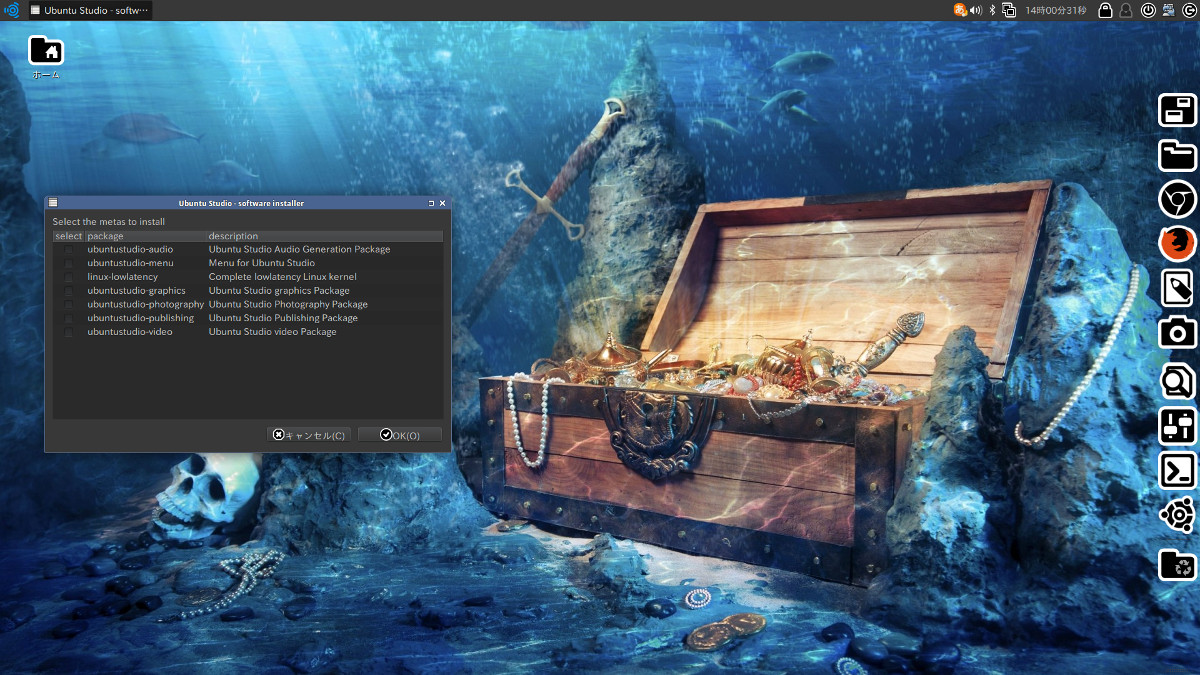This screenshot has height=675, width=1200.
Task: Select the 'ubuntustudio-audio' package name
Action: click(x=130, y=249)
